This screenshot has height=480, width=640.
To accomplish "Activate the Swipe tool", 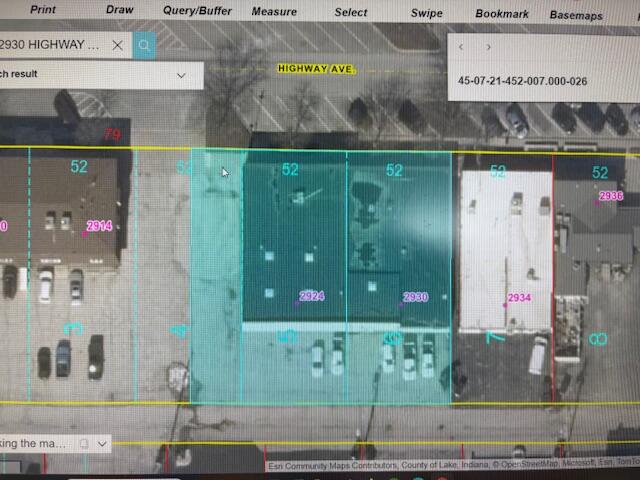I will click(427, 14).
